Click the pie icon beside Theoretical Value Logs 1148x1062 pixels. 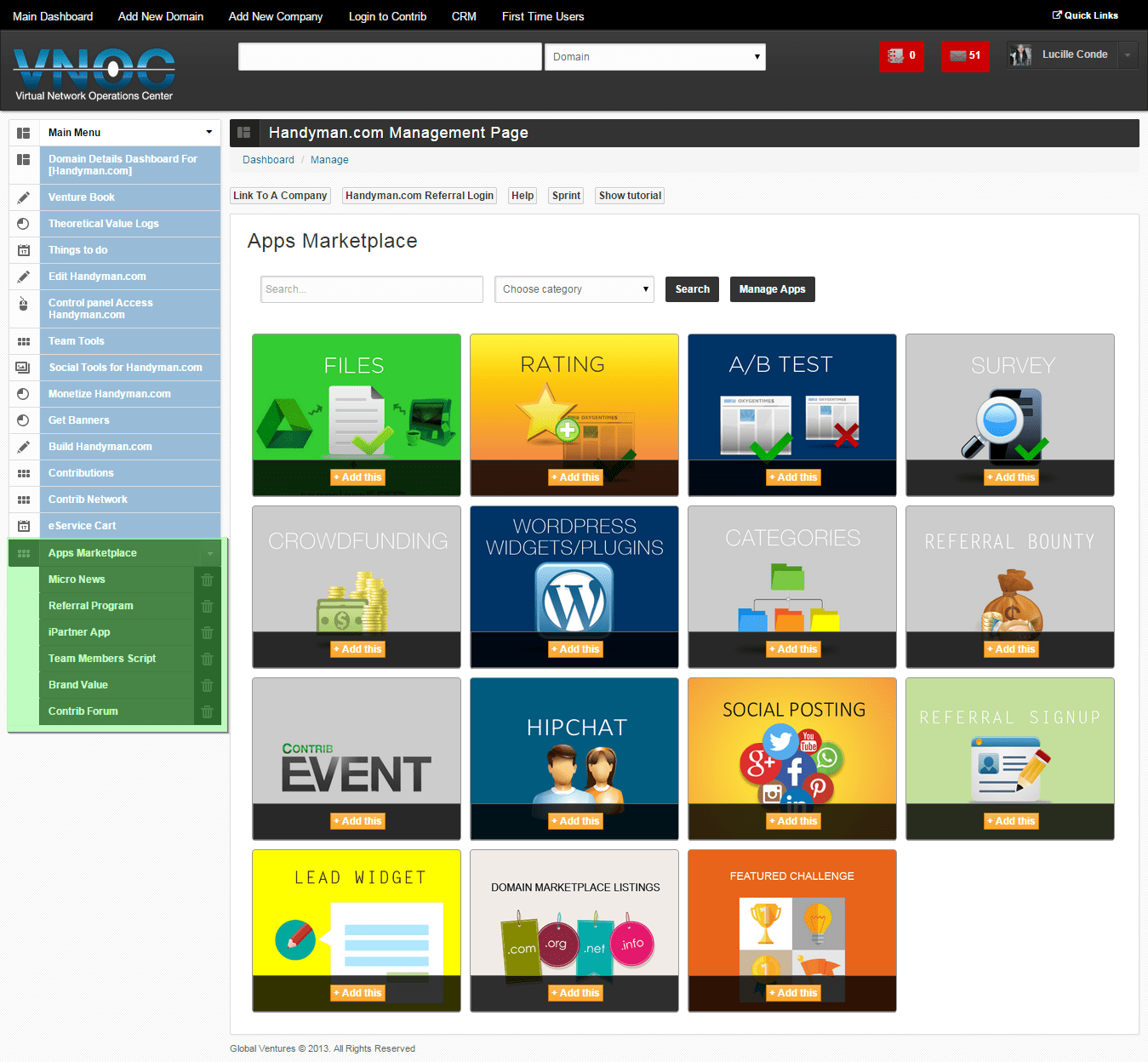click(24, 224)
